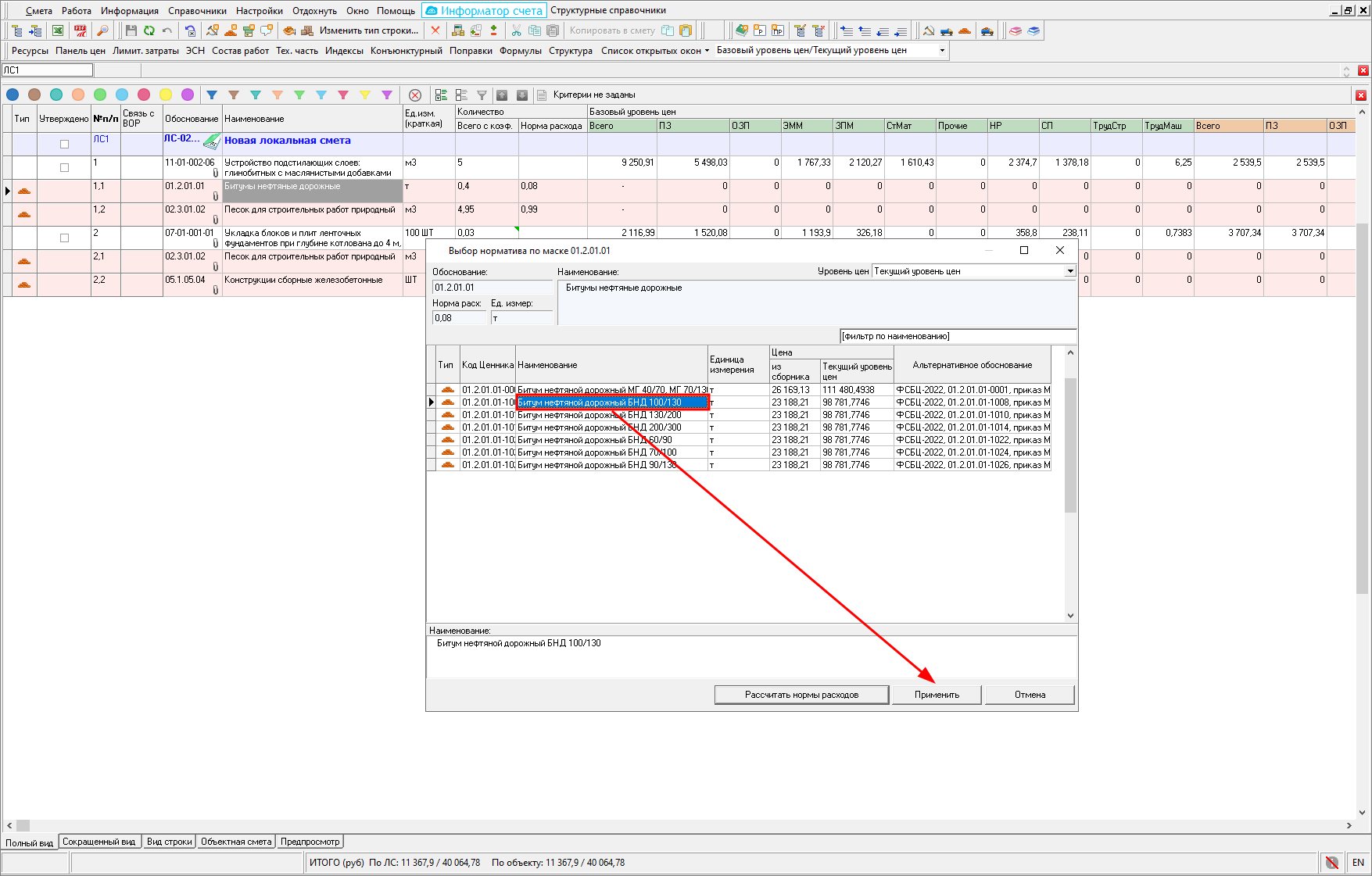Click the red X delete row icon

coord(435,30)
